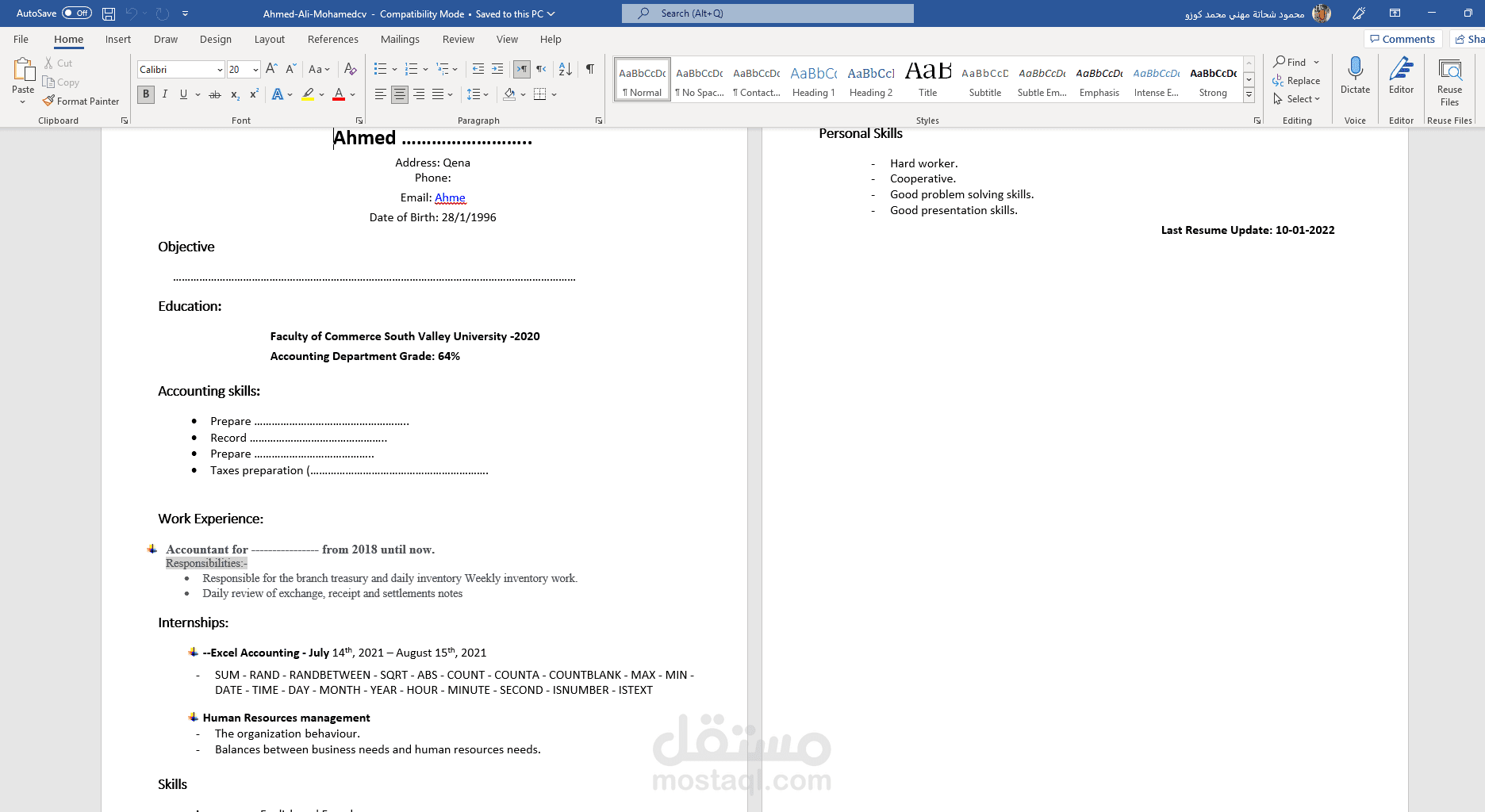The width and height of the screenshot is (1485, 812).
Task: Open the Calibri font name dropdown
Action: point(220,70)
